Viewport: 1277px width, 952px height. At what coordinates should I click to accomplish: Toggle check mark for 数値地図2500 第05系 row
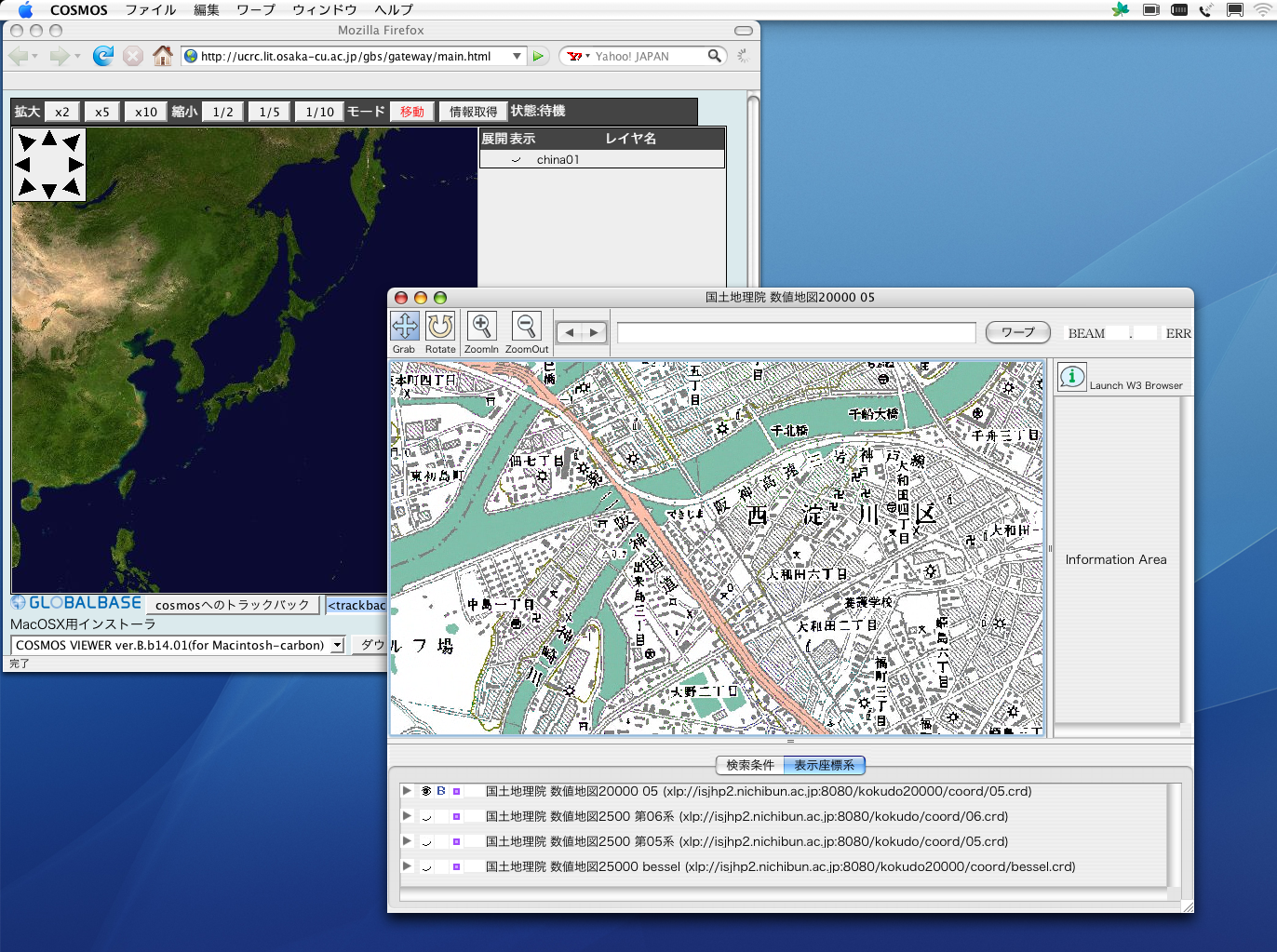tap(426, 842)
